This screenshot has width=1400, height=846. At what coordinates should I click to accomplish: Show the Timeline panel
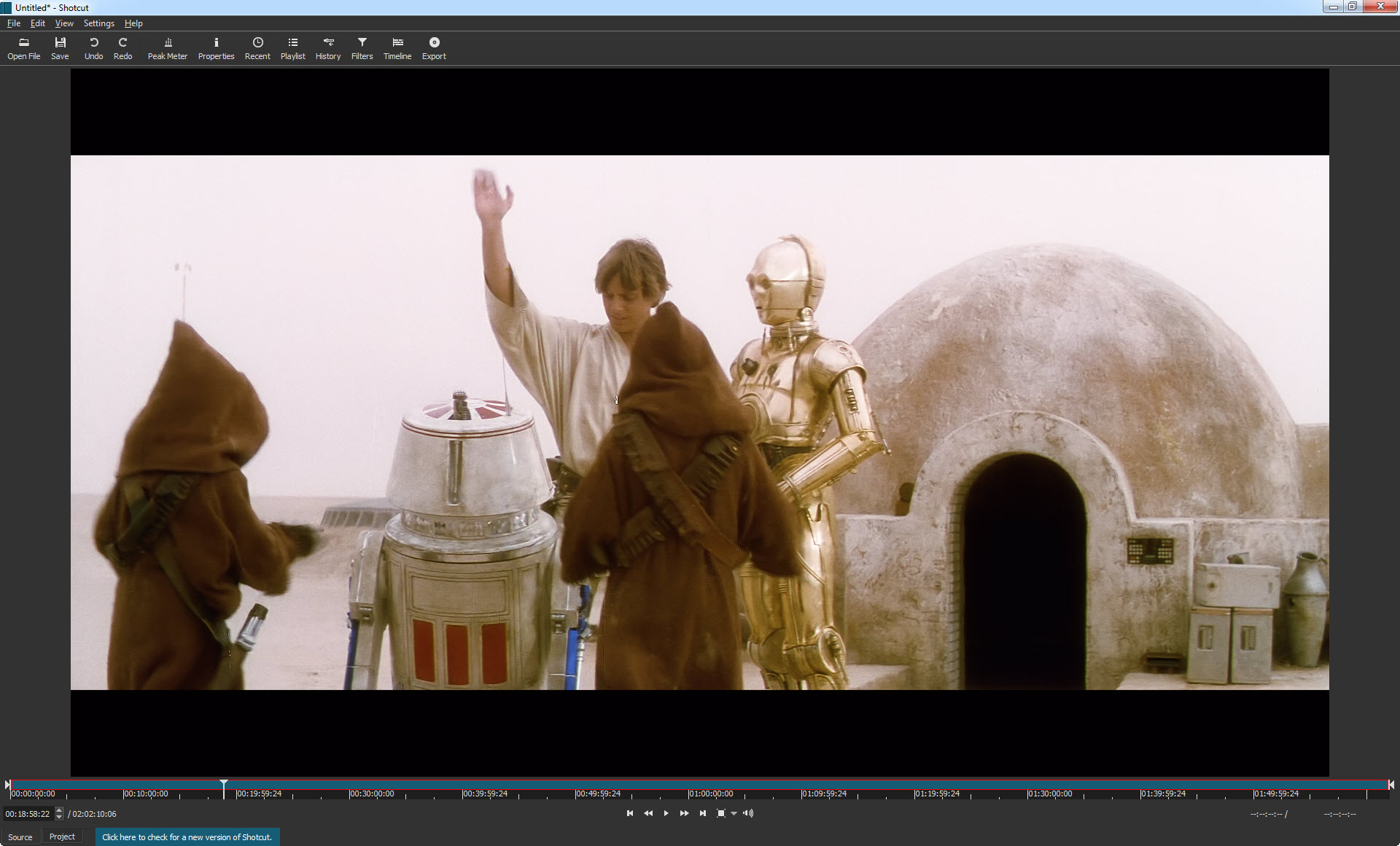[x=397, y=48]
